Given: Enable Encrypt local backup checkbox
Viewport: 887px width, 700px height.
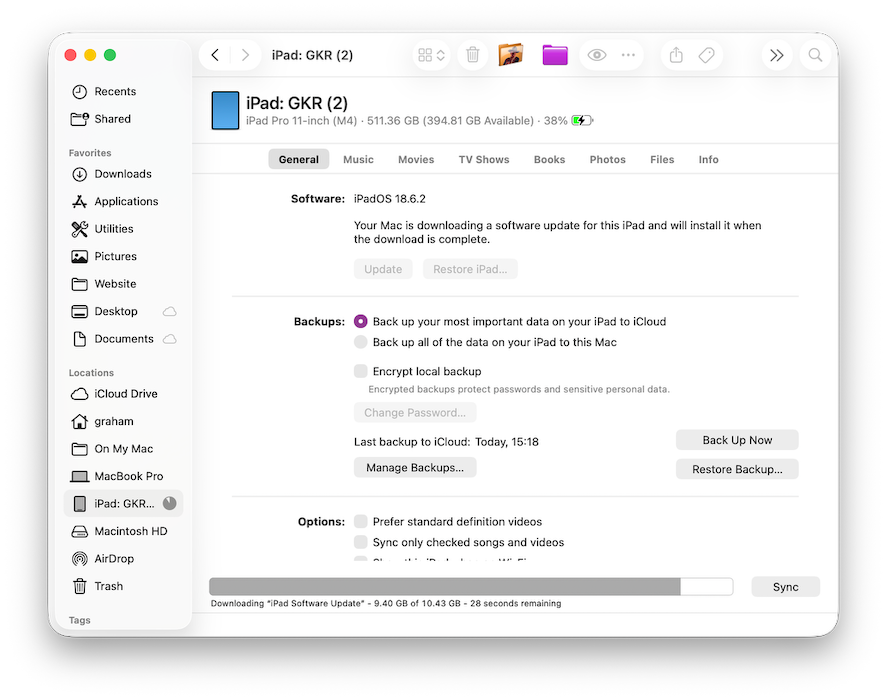Looking at the screenshot, I should coord(361,371).
